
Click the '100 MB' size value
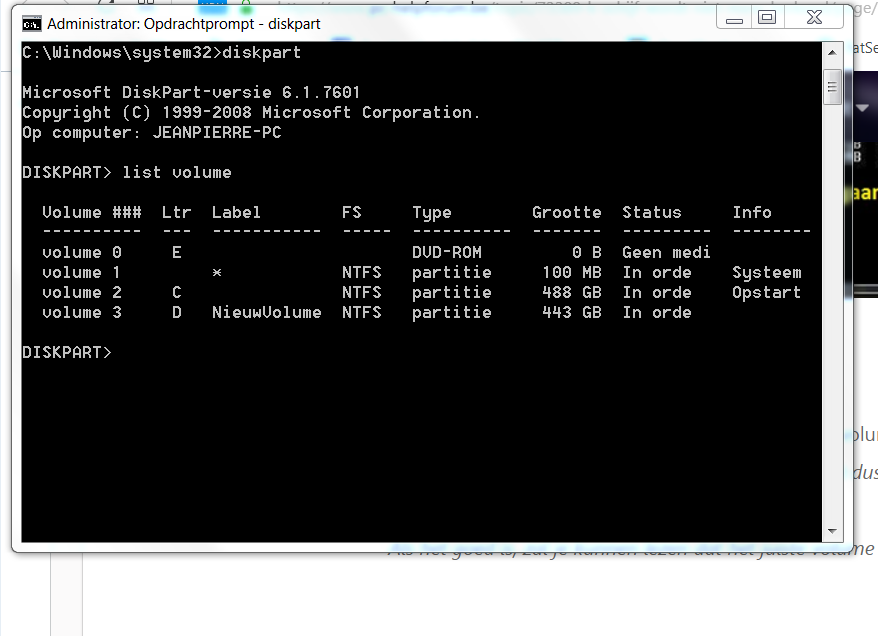click(572, 273)
